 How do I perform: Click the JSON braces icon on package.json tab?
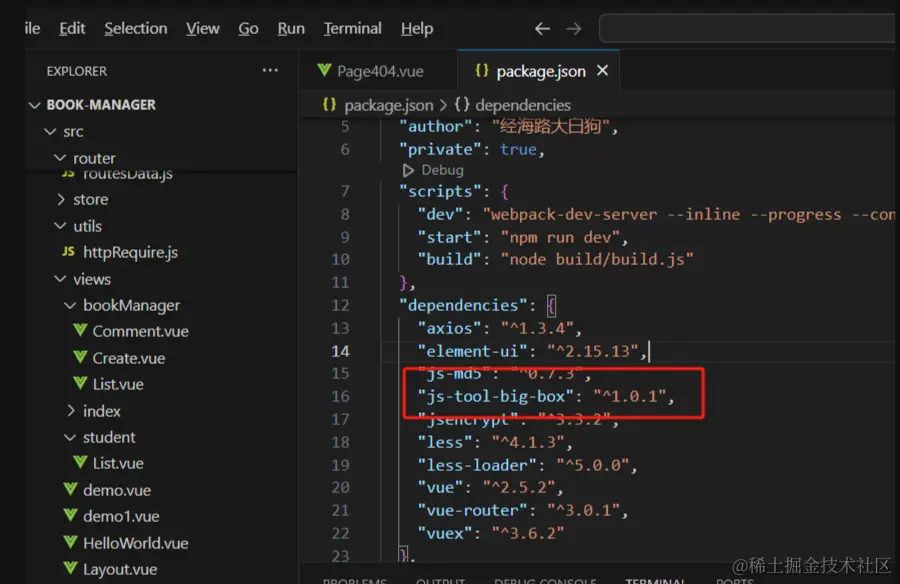482,70
